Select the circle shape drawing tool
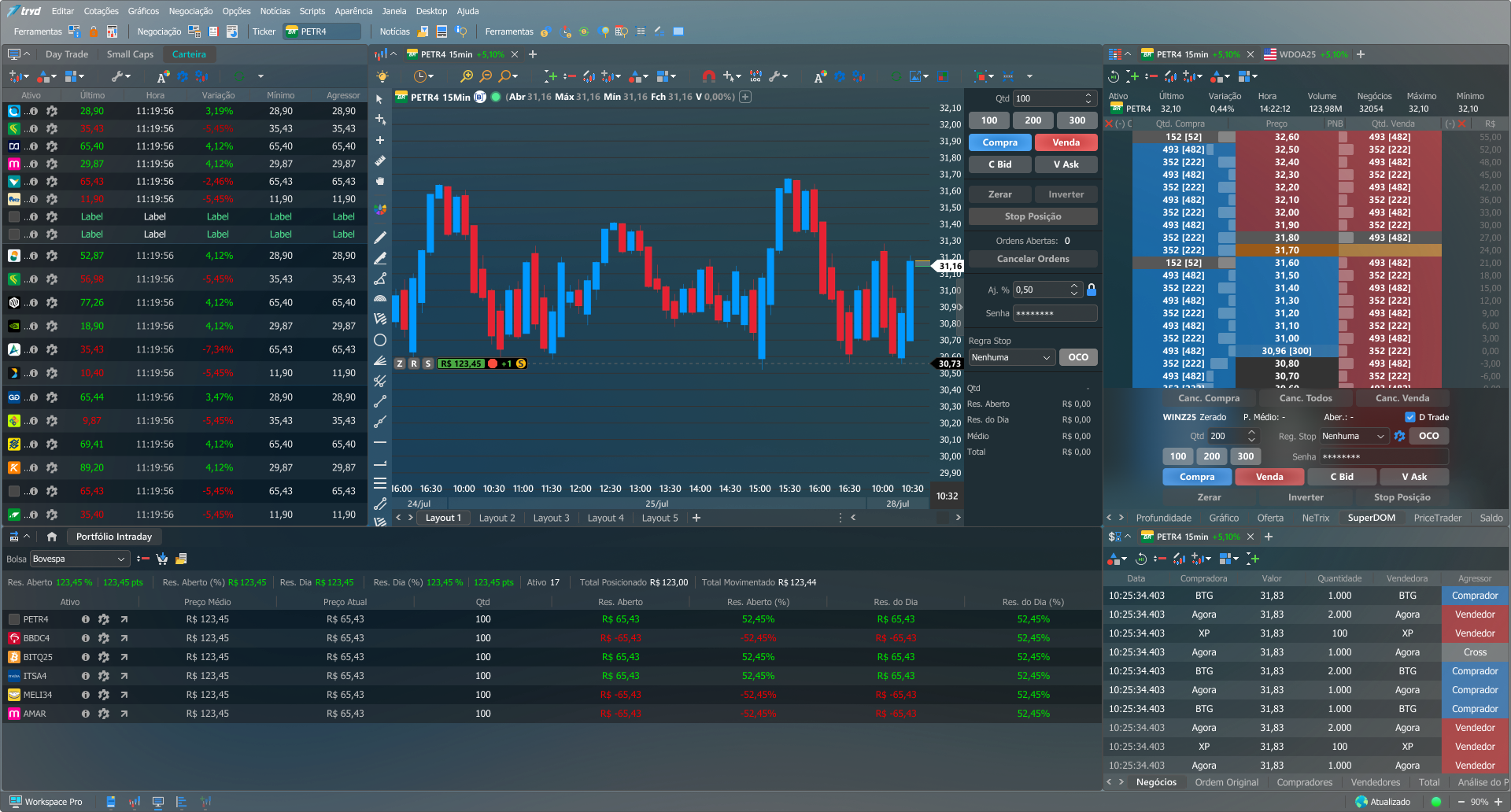The image size is (1511, 812). [x=380, y=340]
